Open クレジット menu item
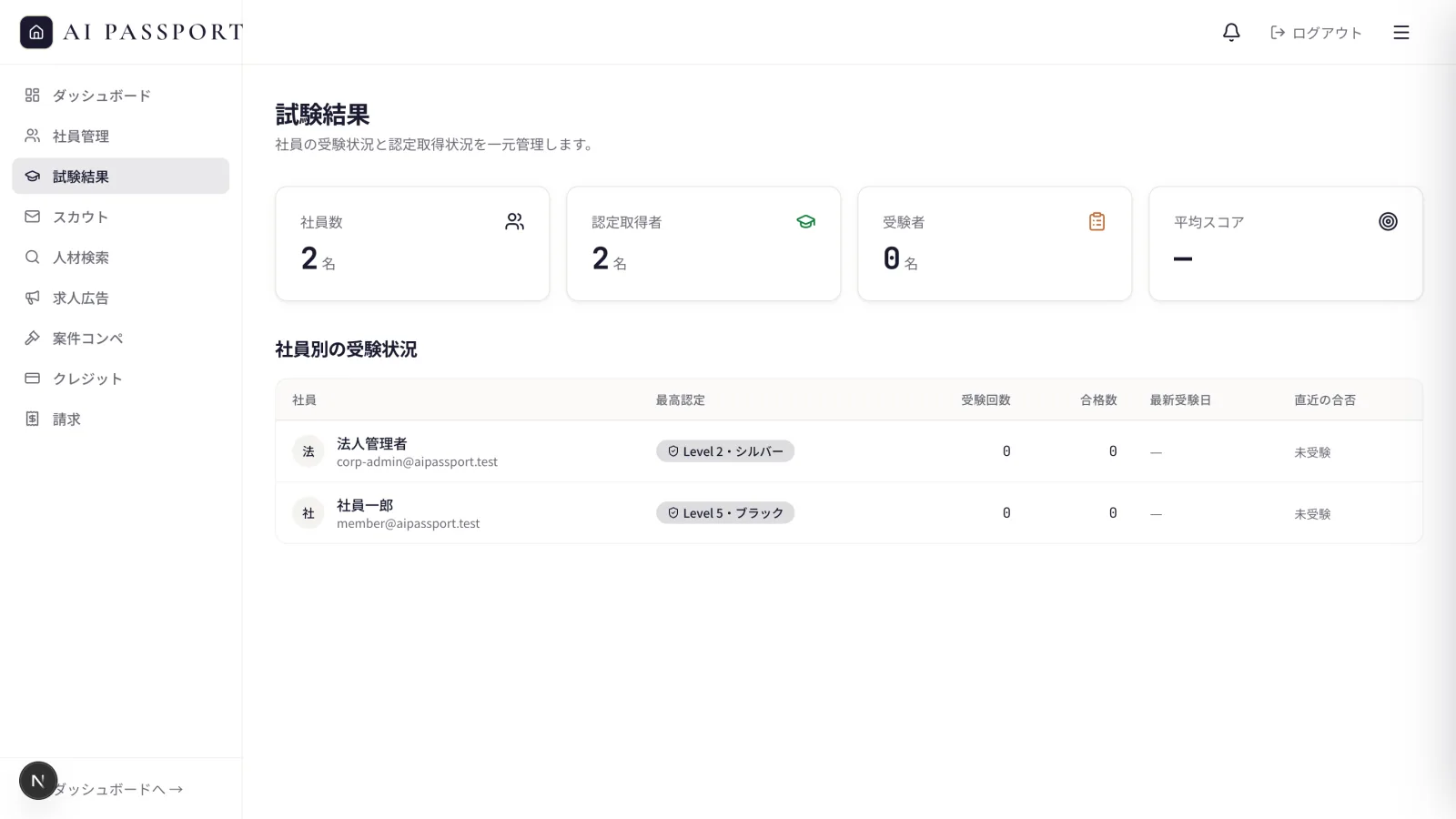The width and height of the screenshot is (1456, 819). (x=120, y=379)
